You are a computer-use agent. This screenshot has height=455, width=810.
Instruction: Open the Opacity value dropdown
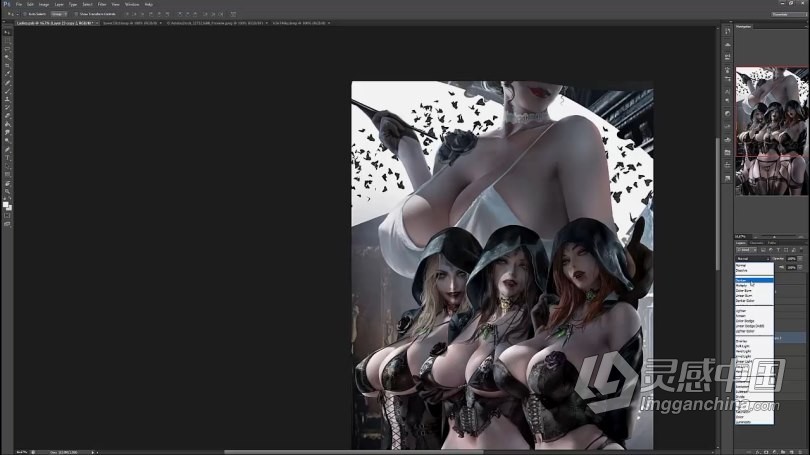click(x=800, y=259)
